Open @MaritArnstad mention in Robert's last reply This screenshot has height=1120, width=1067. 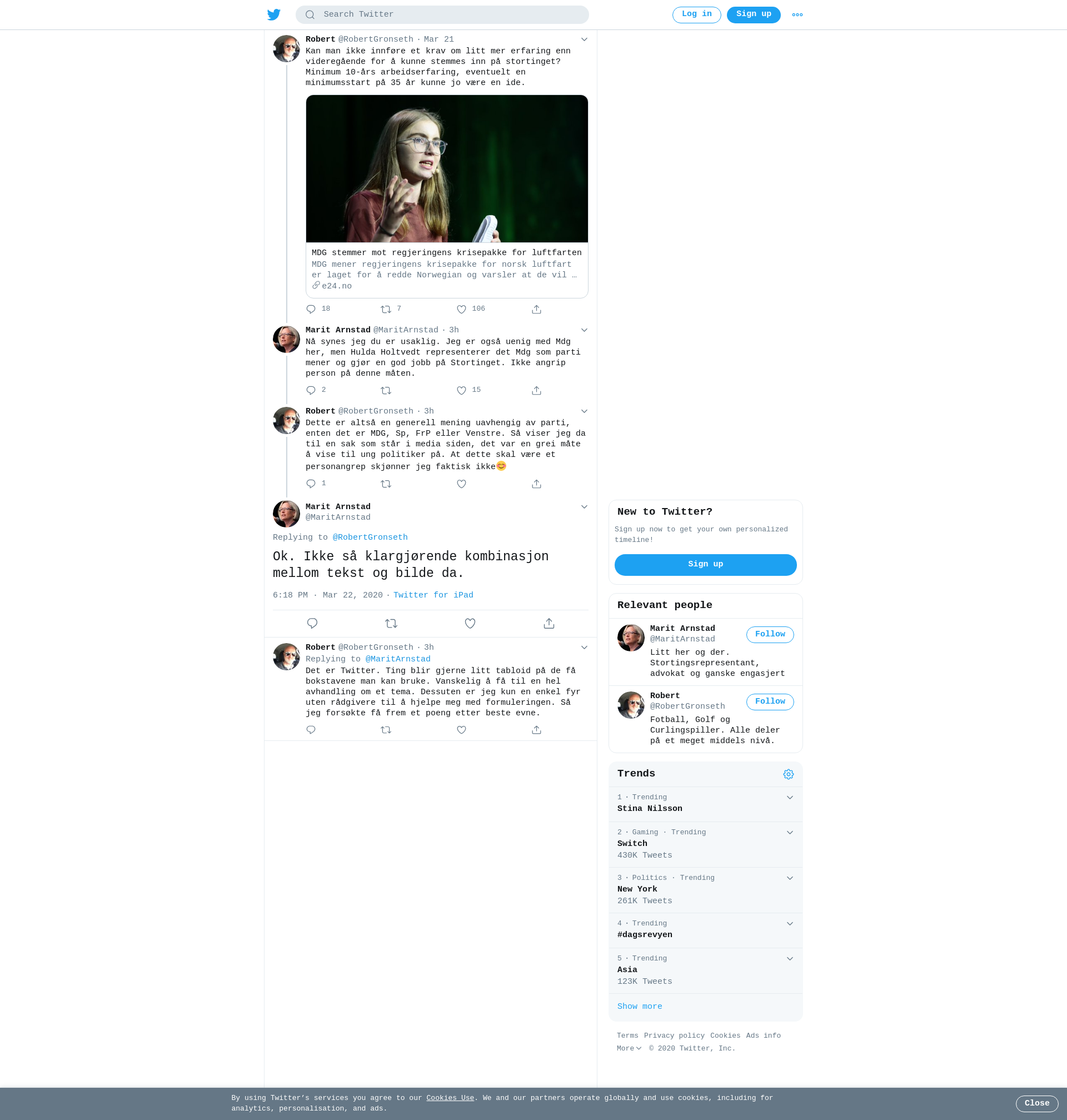(397, 659)
